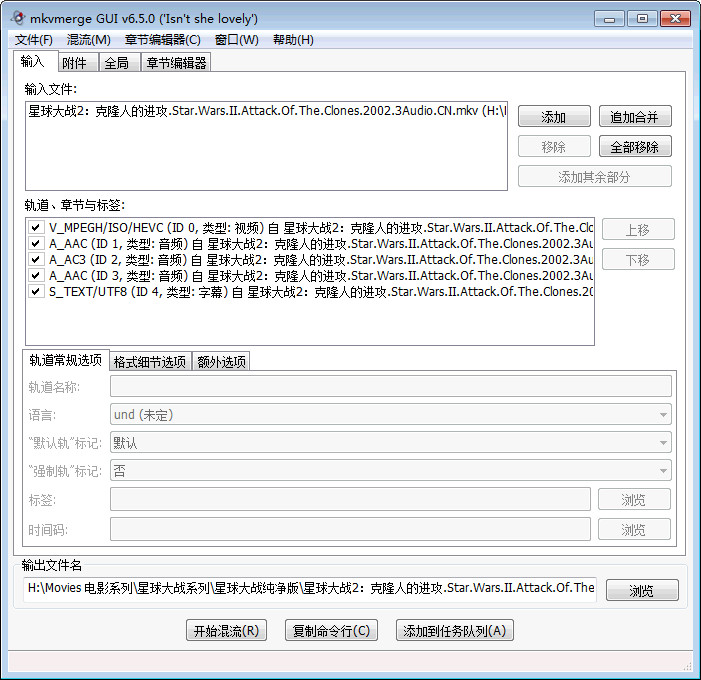Open the 文件(F) menu
This screenshot has width=701, height=680.
[34, 40]
